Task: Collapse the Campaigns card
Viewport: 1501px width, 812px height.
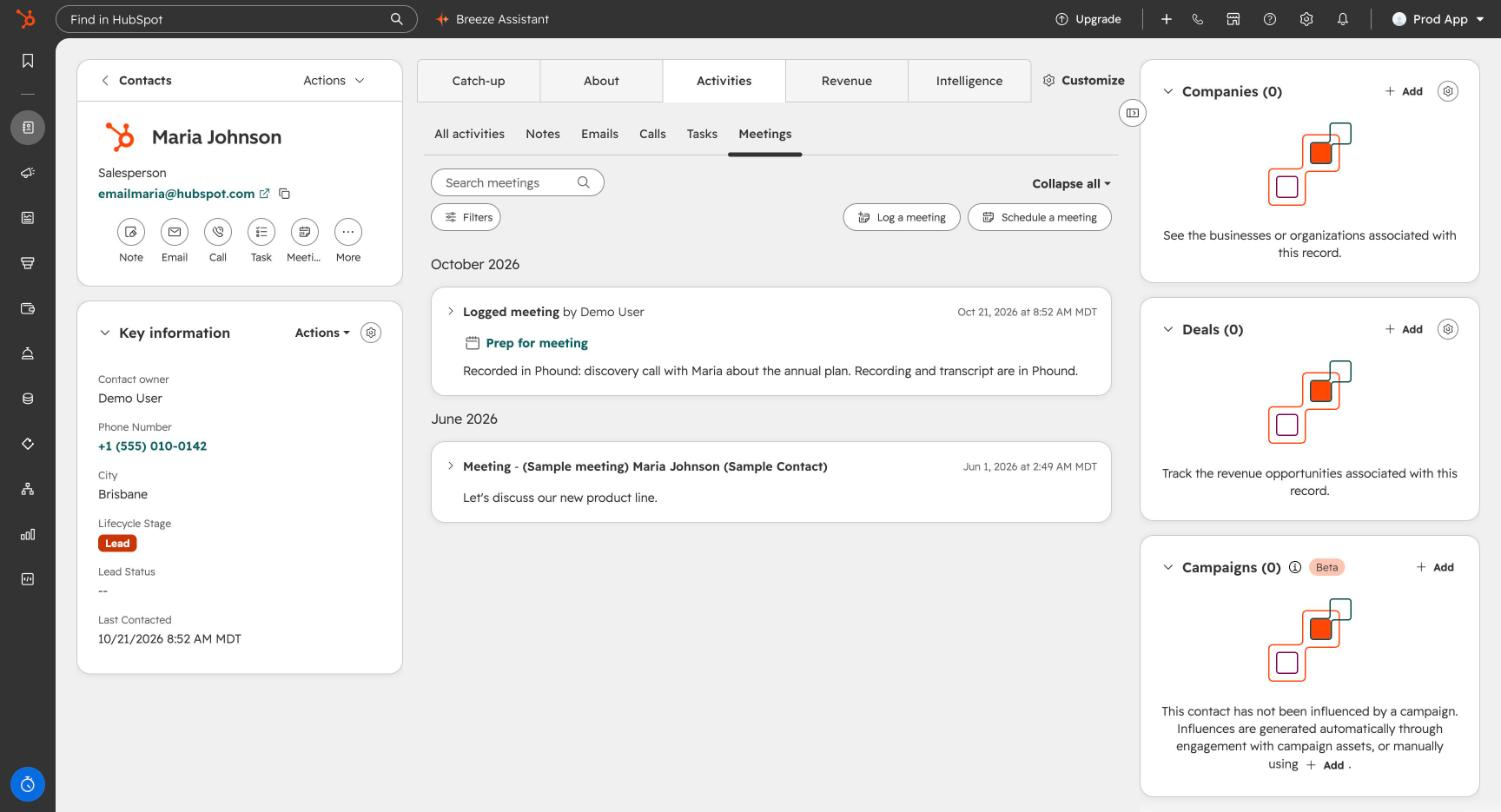Action: (x=1167, y=567)
